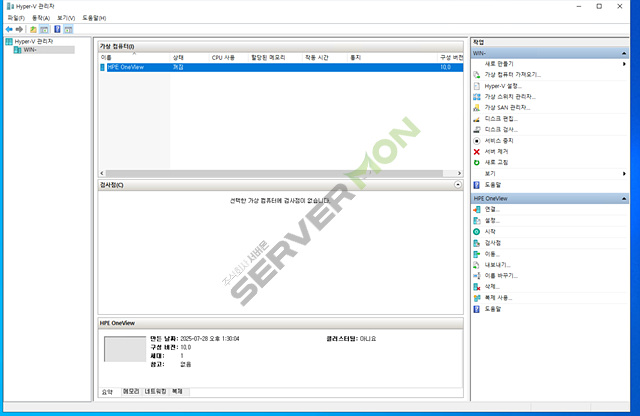Click the Up one level toolbar icon
This screenshot has width=640, height=416.
[x=33, y=29]
